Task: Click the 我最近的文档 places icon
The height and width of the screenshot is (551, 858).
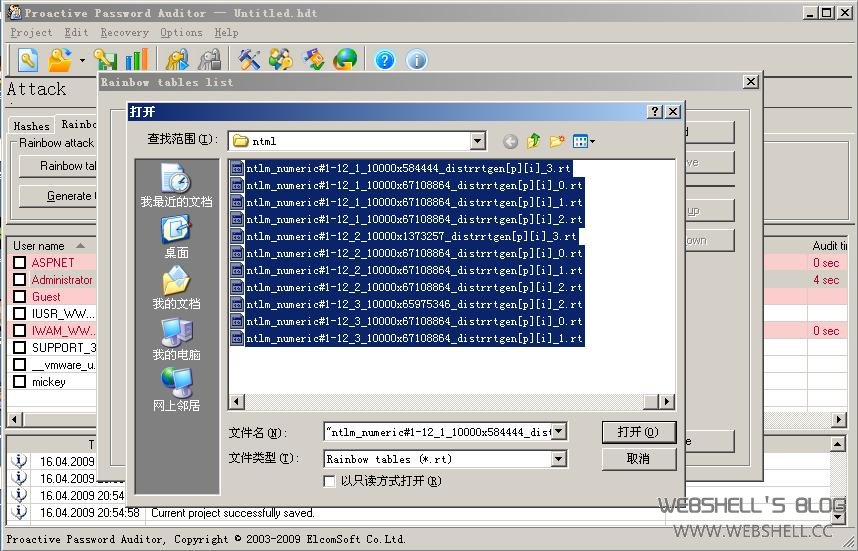Action: (x=176, y=185)
